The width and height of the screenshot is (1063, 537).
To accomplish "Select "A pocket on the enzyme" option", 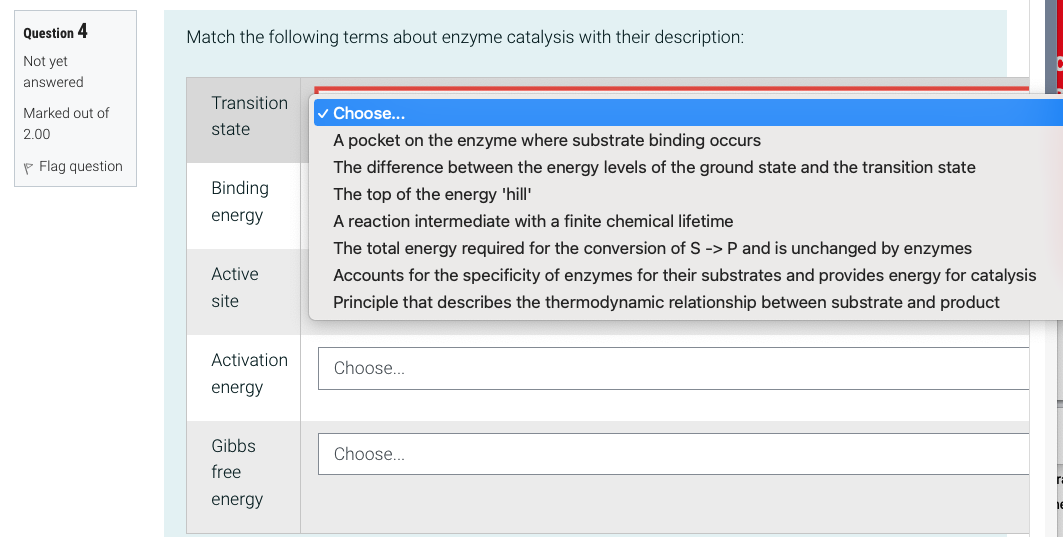I will coord(546,140).
